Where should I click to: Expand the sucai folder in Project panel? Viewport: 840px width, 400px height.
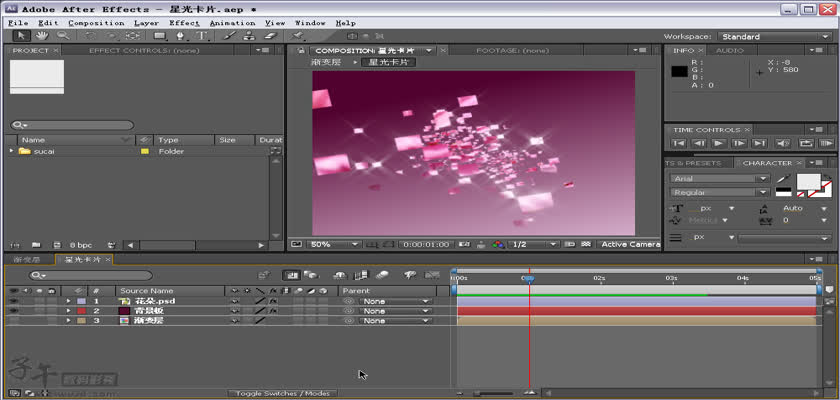click(x=12, y=151)
